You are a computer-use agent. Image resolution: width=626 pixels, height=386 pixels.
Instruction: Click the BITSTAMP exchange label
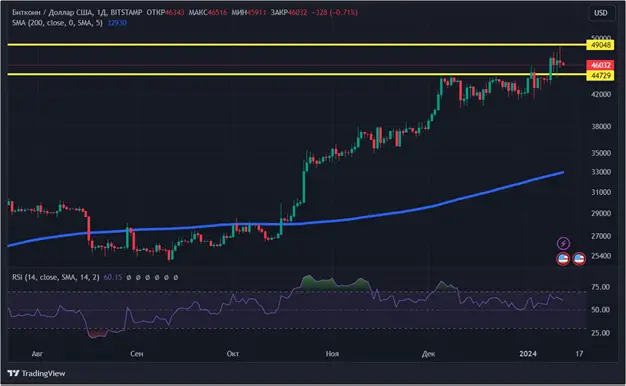(x=126, y=12)
